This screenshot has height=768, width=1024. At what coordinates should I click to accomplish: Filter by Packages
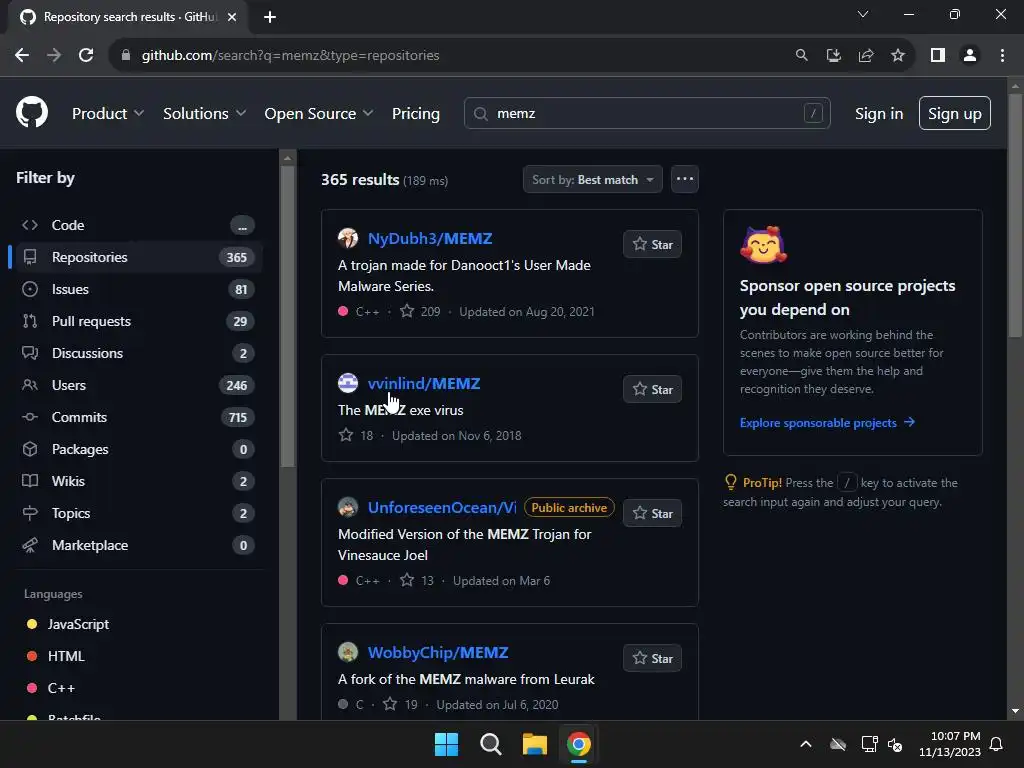(137, 449)
